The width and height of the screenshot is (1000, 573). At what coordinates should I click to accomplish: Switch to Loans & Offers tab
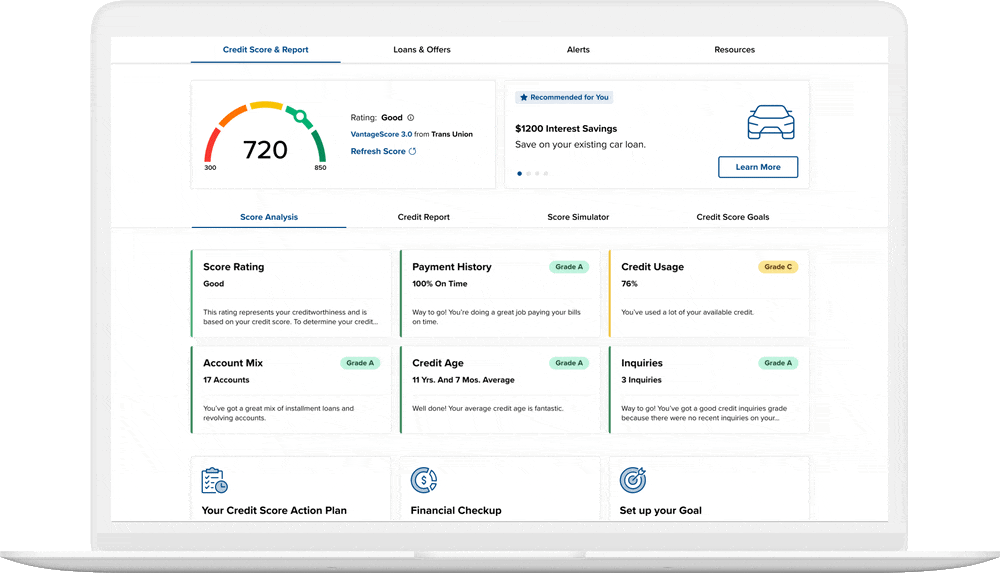[422, 50]
